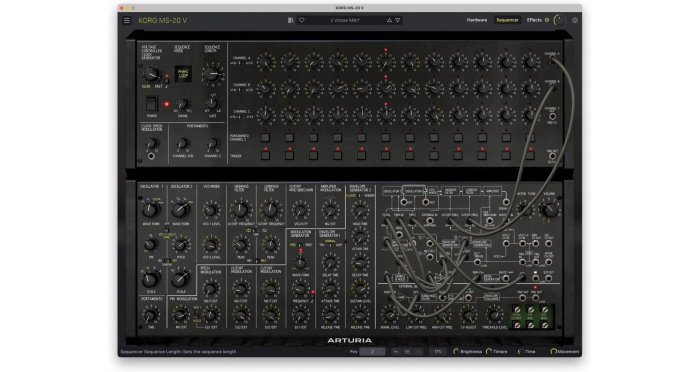Toggle sixth step Trigger button

point(386,155)
